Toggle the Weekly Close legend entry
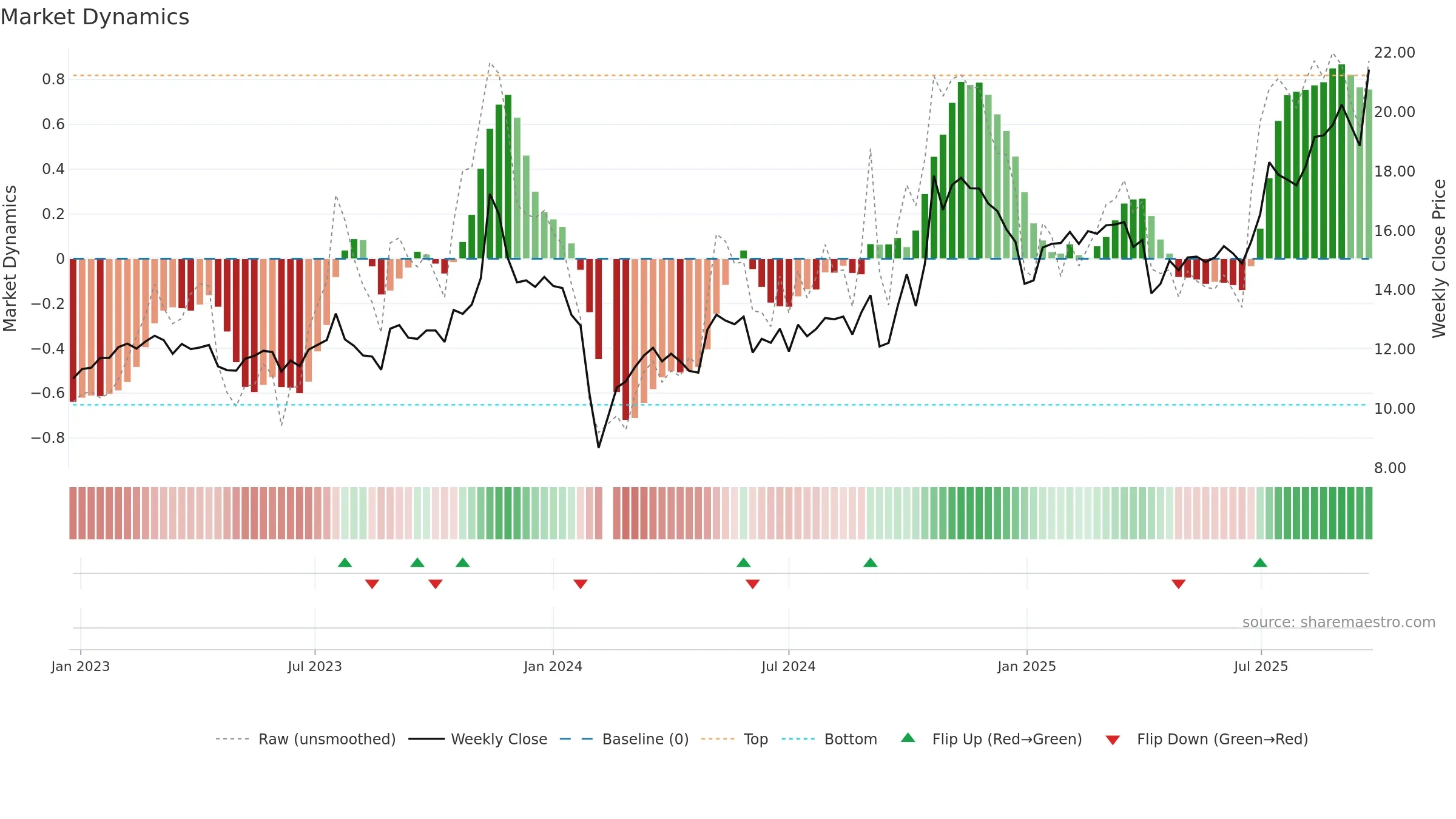Image resolution: width=1456 pixels, height=819 pixels. click(477, 739)
